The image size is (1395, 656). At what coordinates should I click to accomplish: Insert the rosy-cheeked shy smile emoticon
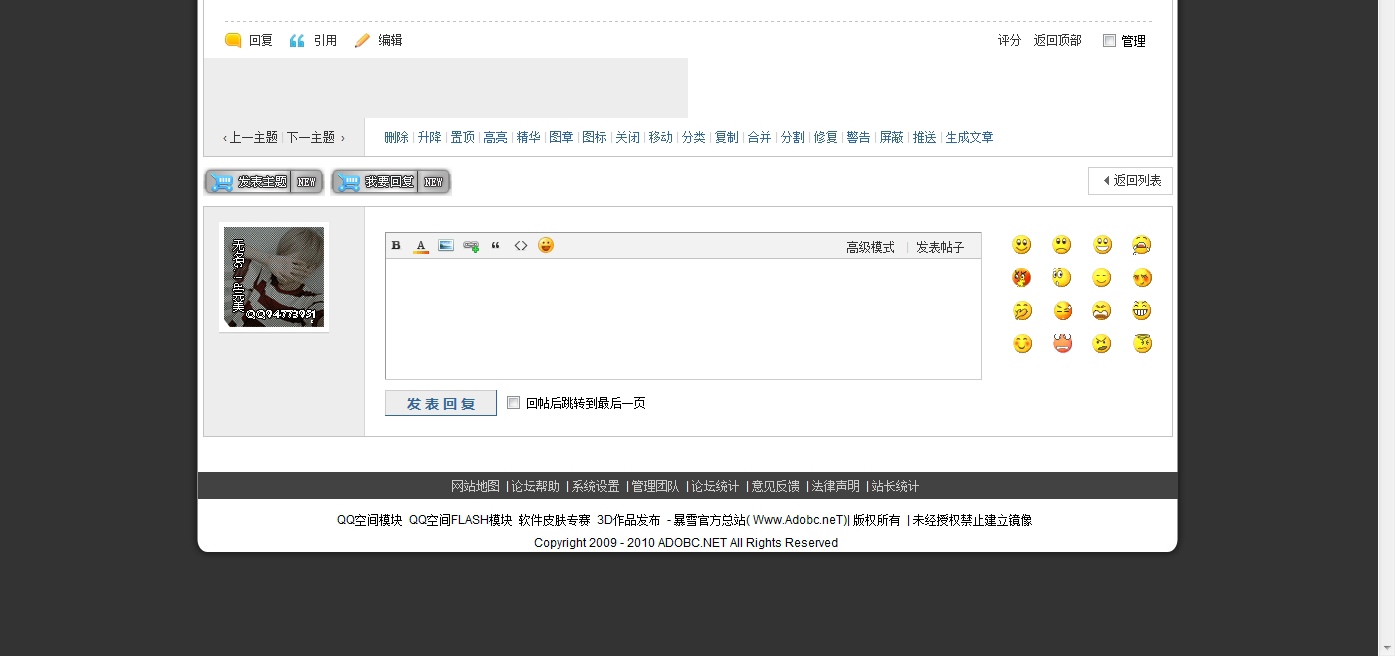pos(1022,344)
